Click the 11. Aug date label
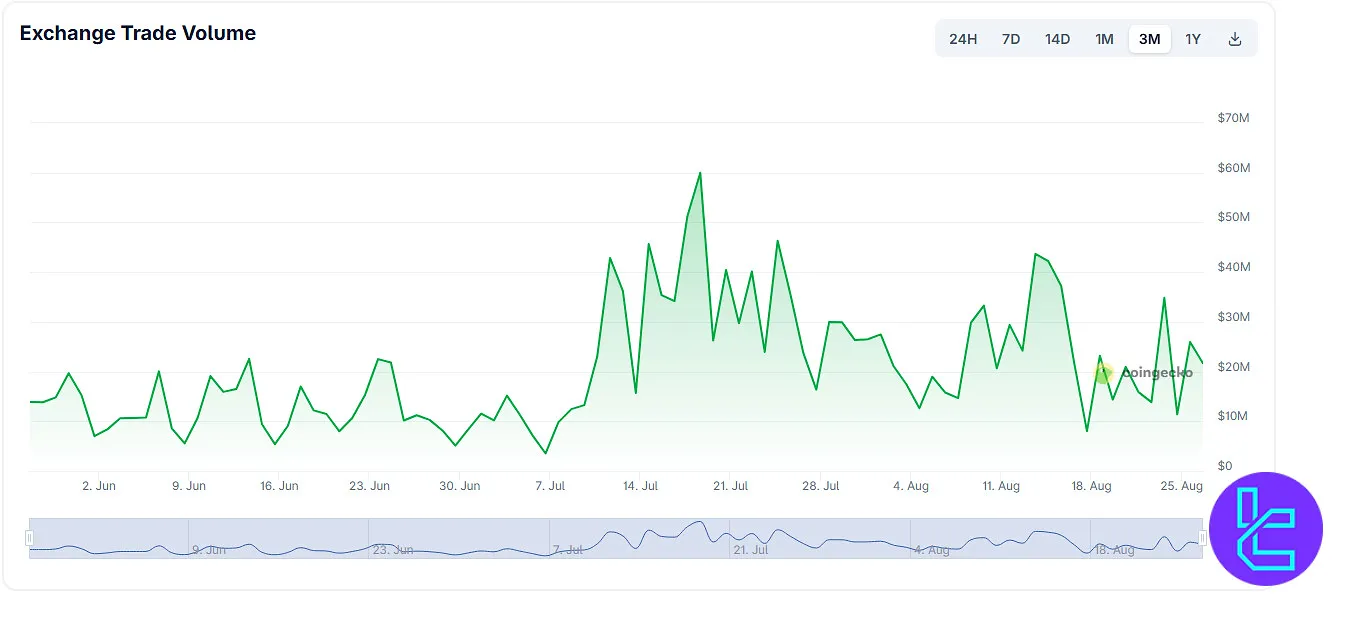 pyautogui.click(x=1001, y=486)
